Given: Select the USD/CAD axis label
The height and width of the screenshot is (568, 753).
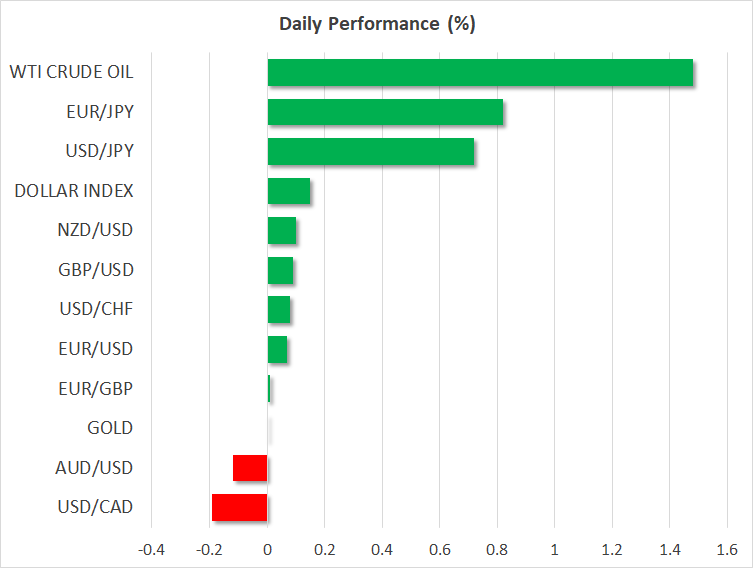Looking at the screenshot, I should tap(96, 507).
